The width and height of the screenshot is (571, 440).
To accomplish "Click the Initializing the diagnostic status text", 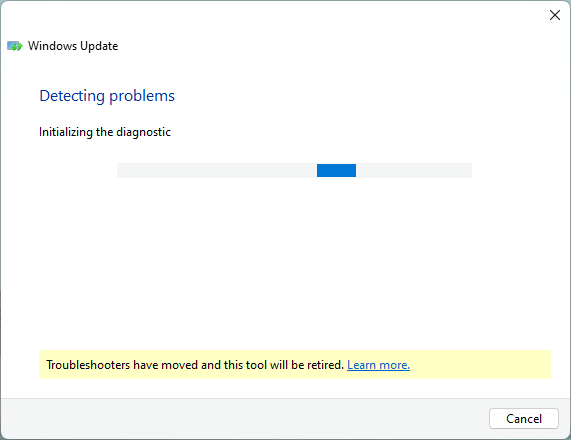I will (105, 132).
